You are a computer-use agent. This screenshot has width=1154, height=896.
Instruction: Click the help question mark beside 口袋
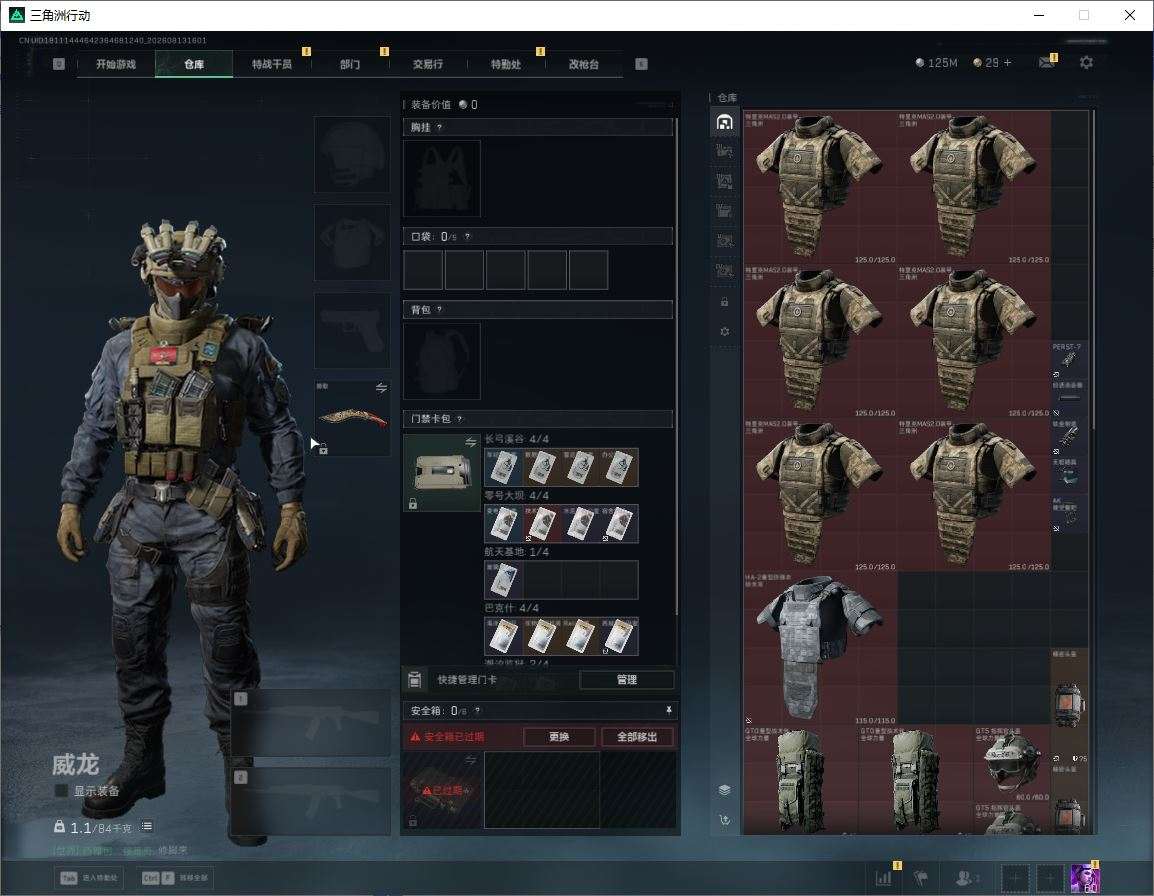click(467, 236)
